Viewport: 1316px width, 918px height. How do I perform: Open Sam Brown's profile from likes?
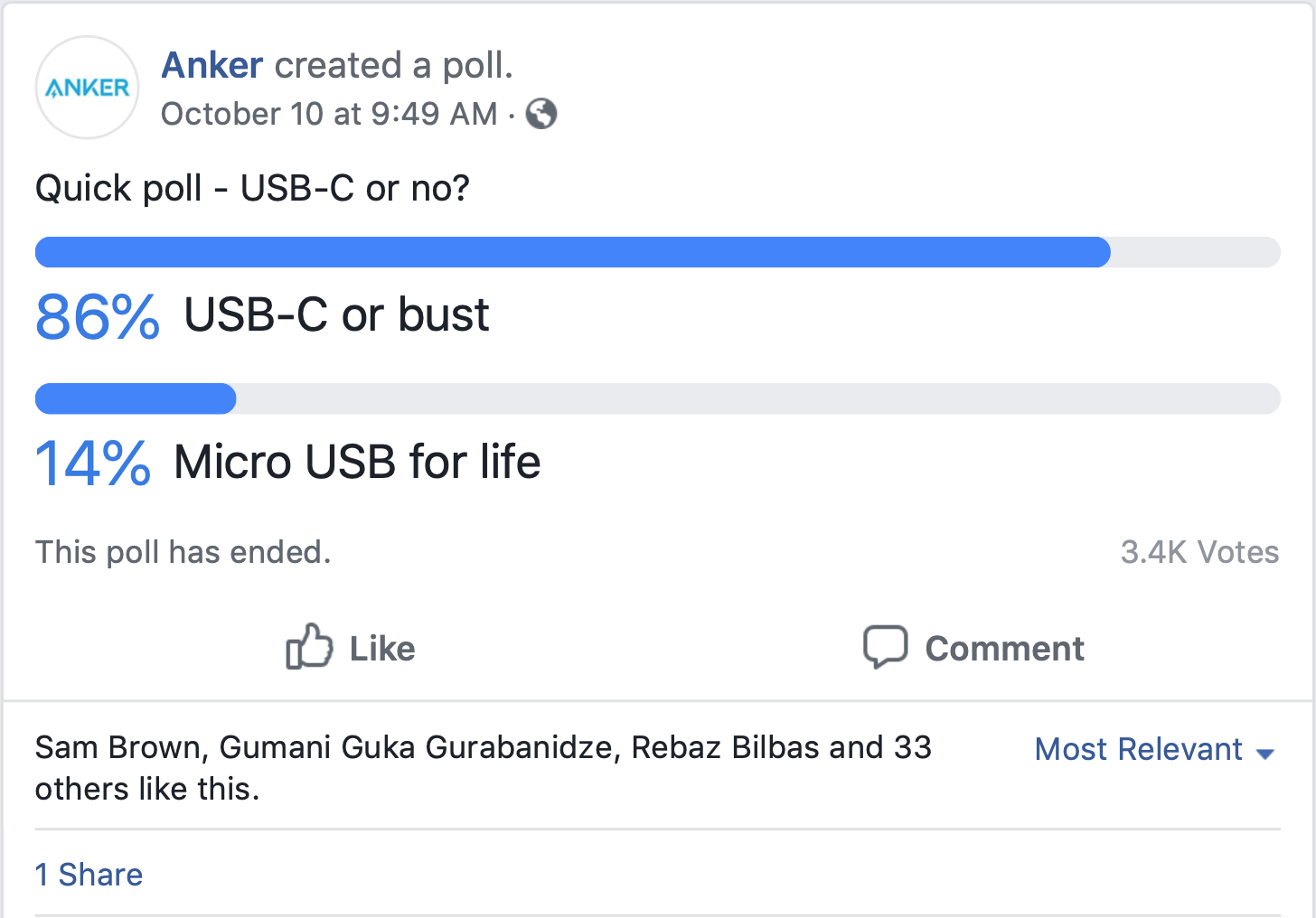121,748
